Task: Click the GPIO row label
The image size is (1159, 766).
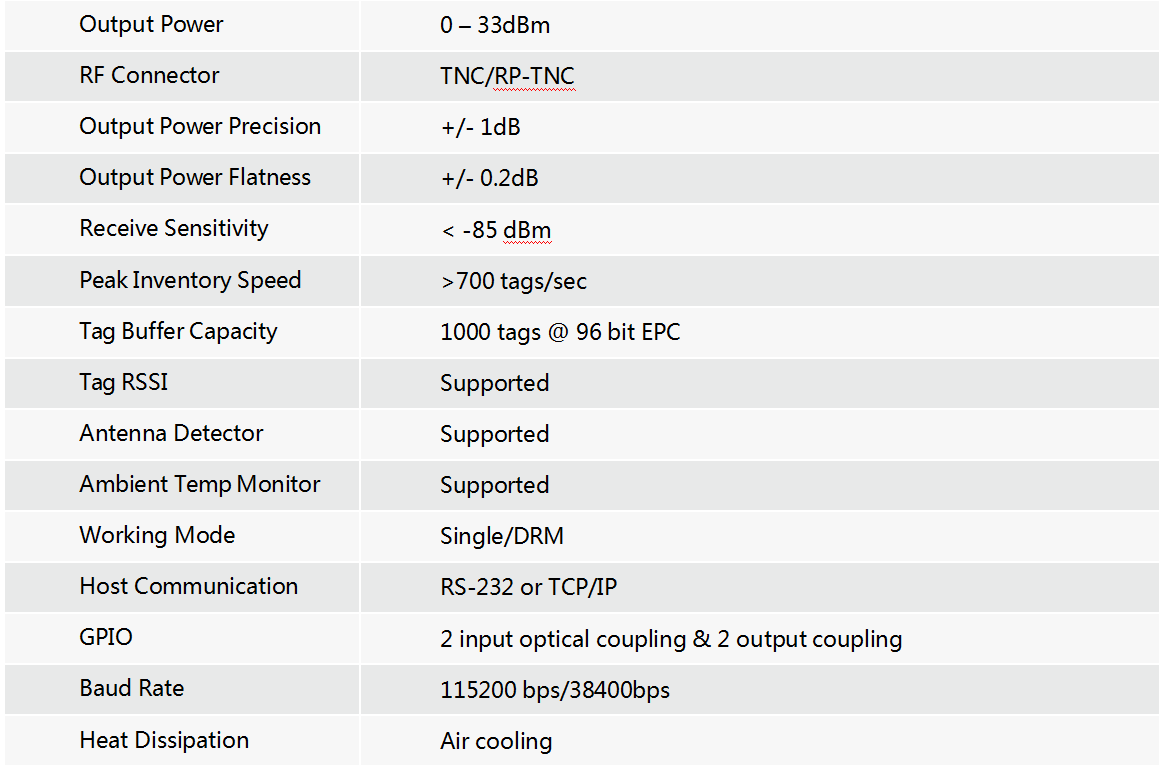Action: click(x=106, y=637)
